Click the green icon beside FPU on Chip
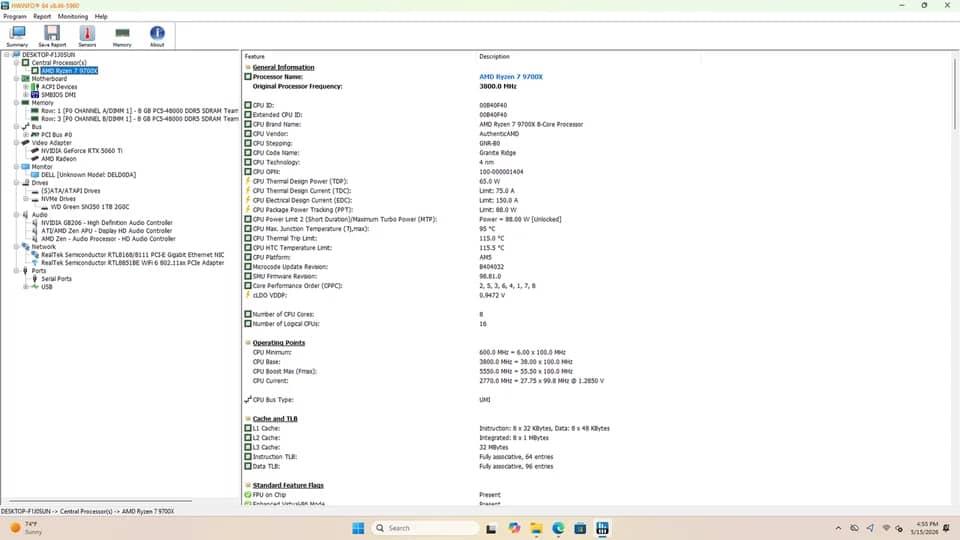960x540 pixels. coord(248,495)
